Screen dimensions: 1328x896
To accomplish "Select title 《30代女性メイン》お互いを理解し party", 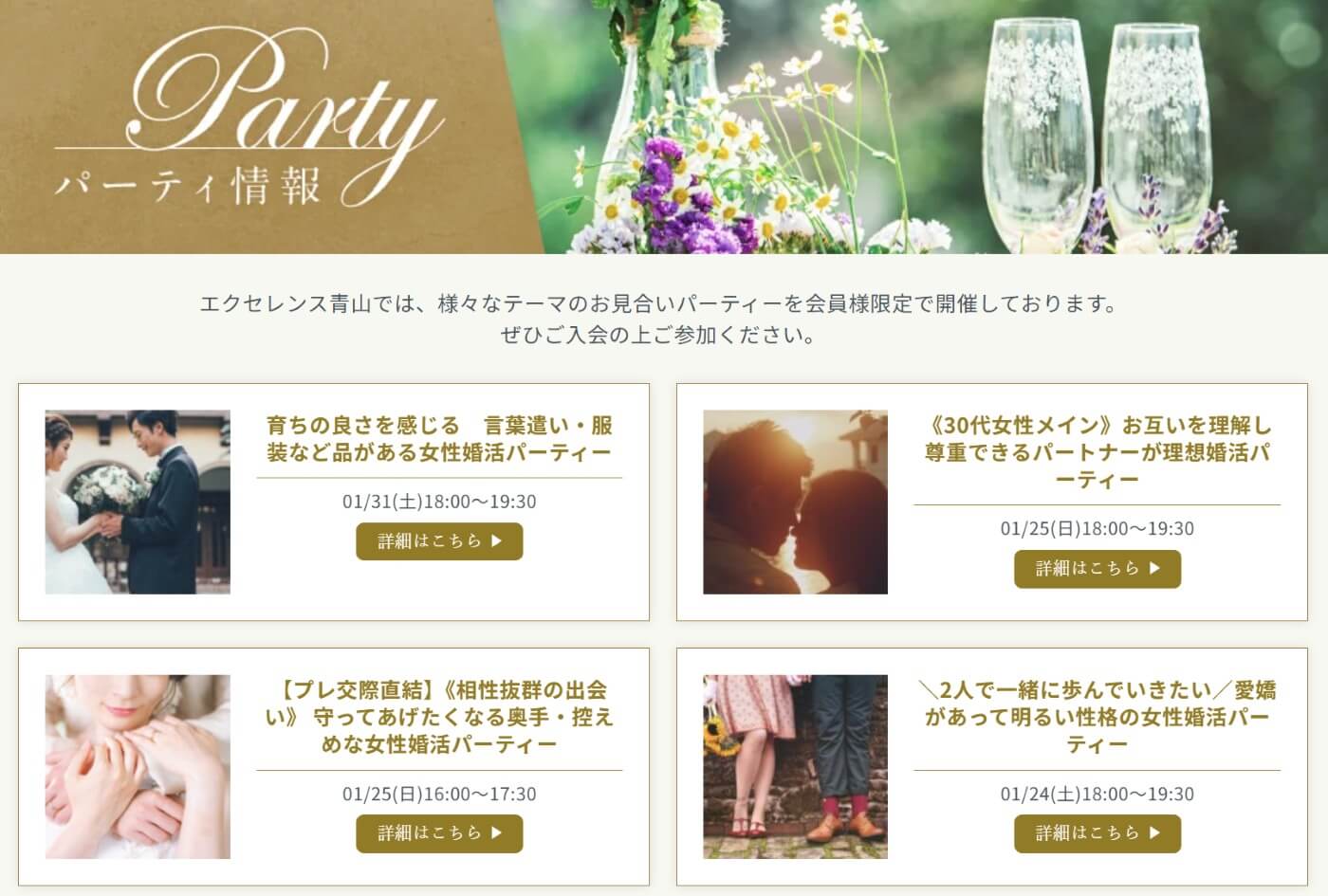I will pyautogui.click(x=1097, y=451).
